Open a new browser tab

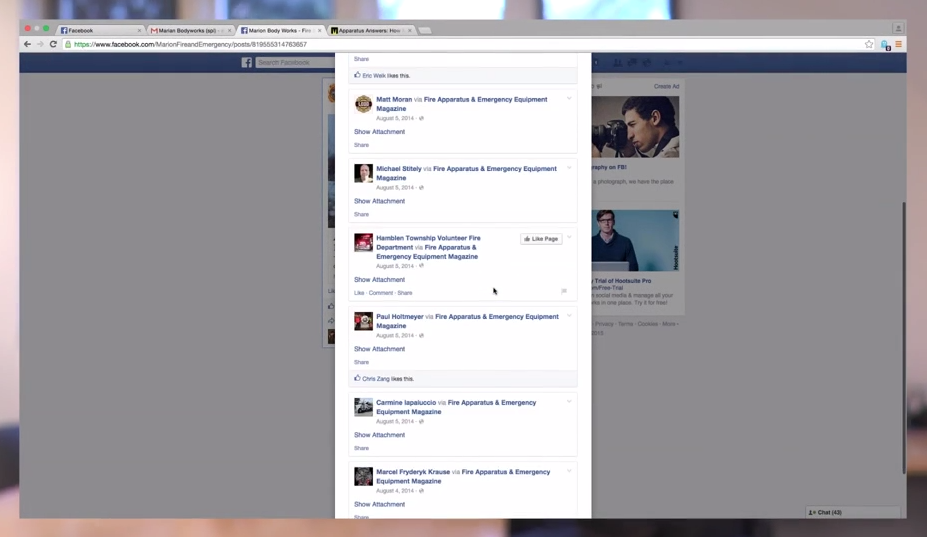coord(424,30)
